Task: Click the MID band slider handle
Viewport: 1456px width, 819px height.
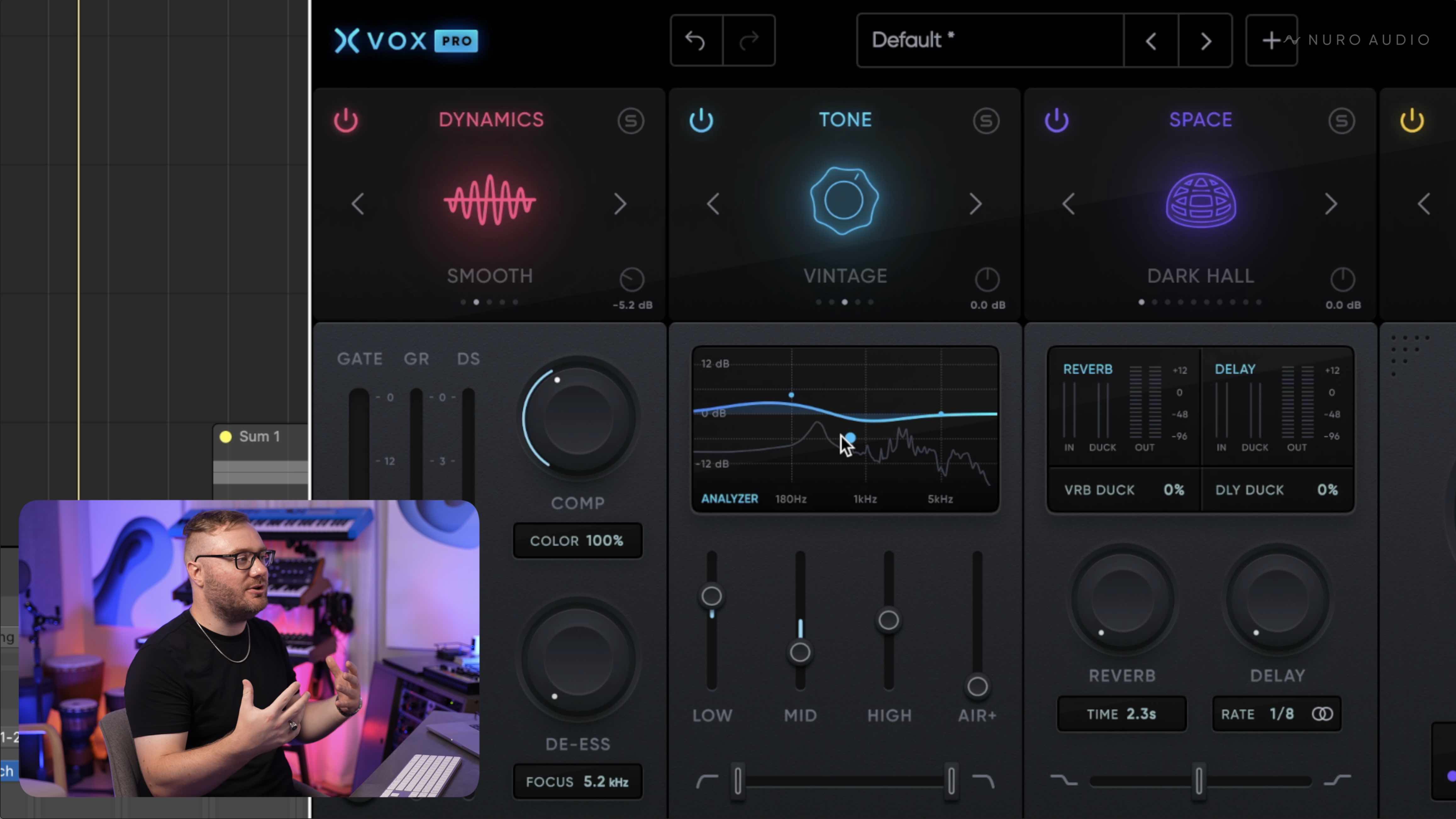Action: tap(800, 652)
